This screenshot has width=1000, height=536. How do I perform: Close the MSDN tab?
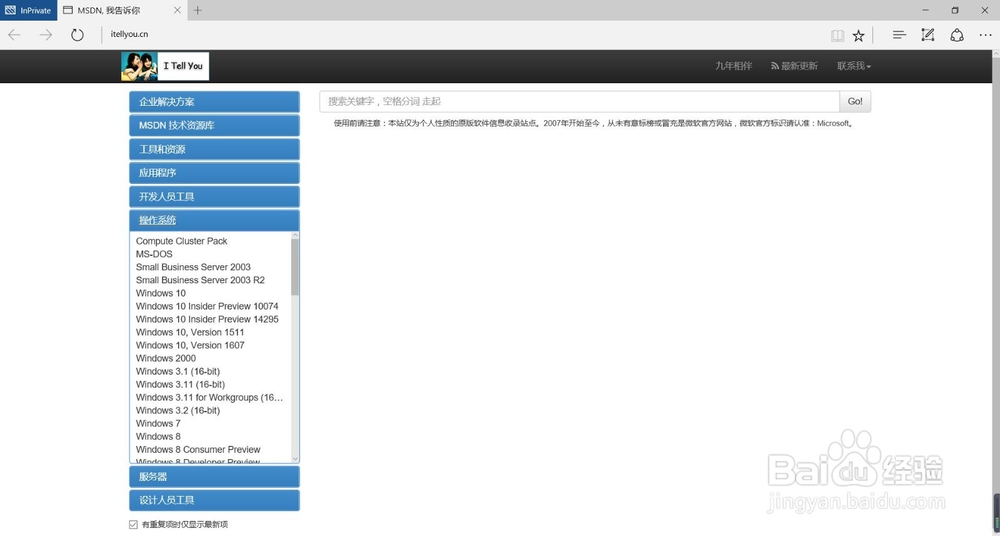pos(177,10)
